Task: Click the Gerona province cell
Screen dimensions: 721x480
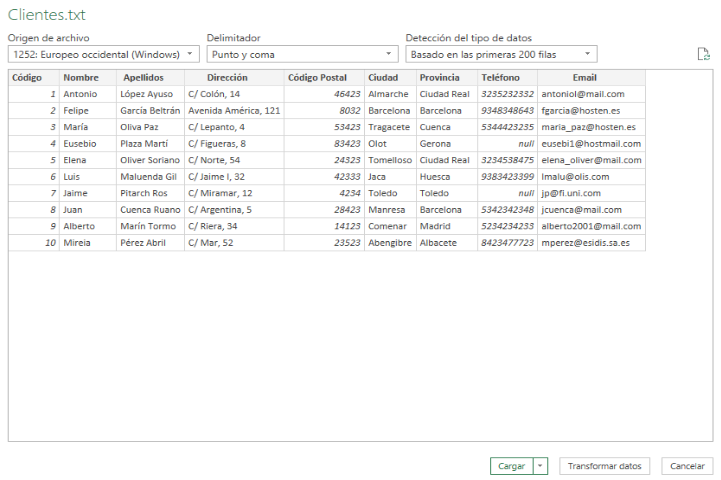Action: [447, 144]
